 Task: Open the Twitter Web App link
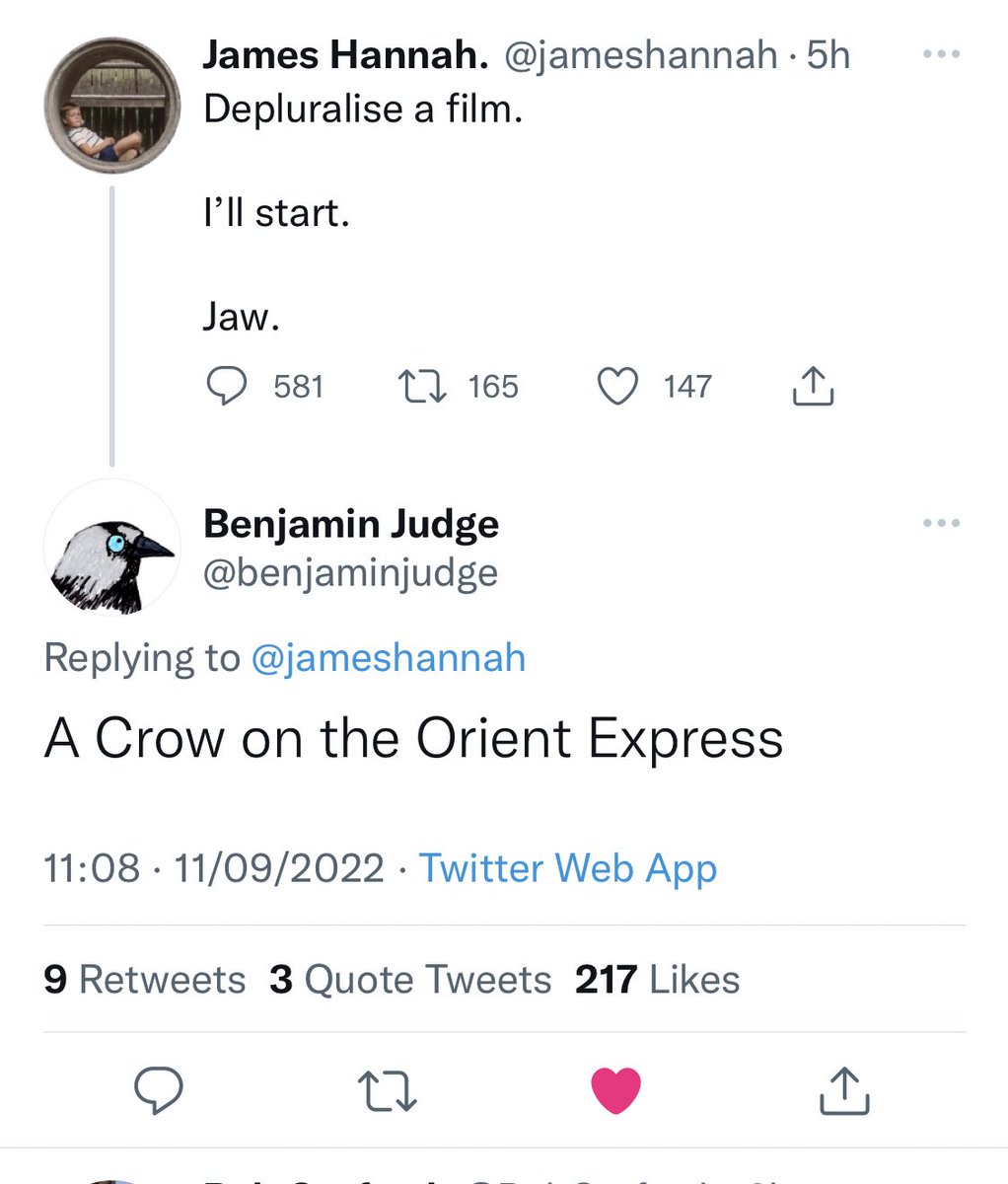pyautogui.click(x=568, y=868)
